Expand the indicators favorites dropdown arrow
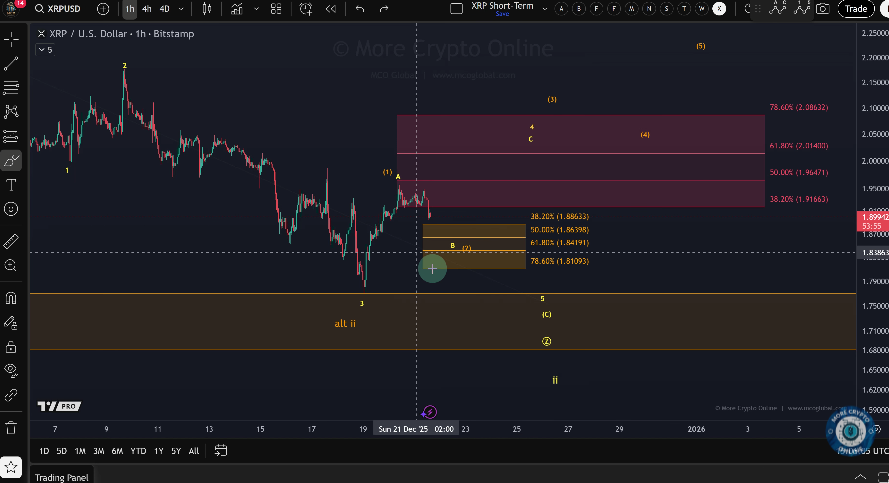Image resolution: width=889 pixels, height=483 pixels. click(x=256, y=9)
